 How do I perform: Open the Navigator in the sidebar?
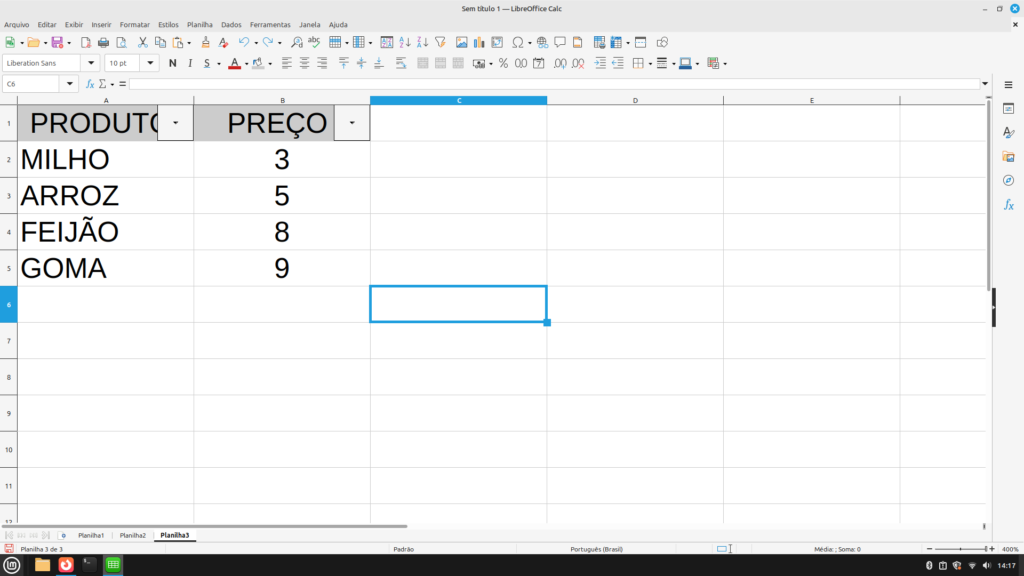pyautogui.click(x=1008, y=181)
